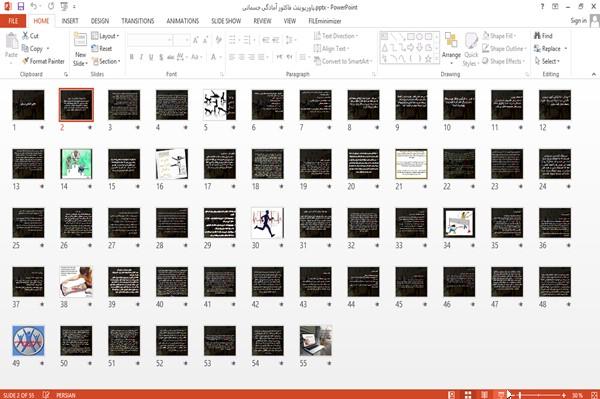The image size is (600, 399).
Task: Click PERSIAN language in status bar
Action: [x=66, y=395]
